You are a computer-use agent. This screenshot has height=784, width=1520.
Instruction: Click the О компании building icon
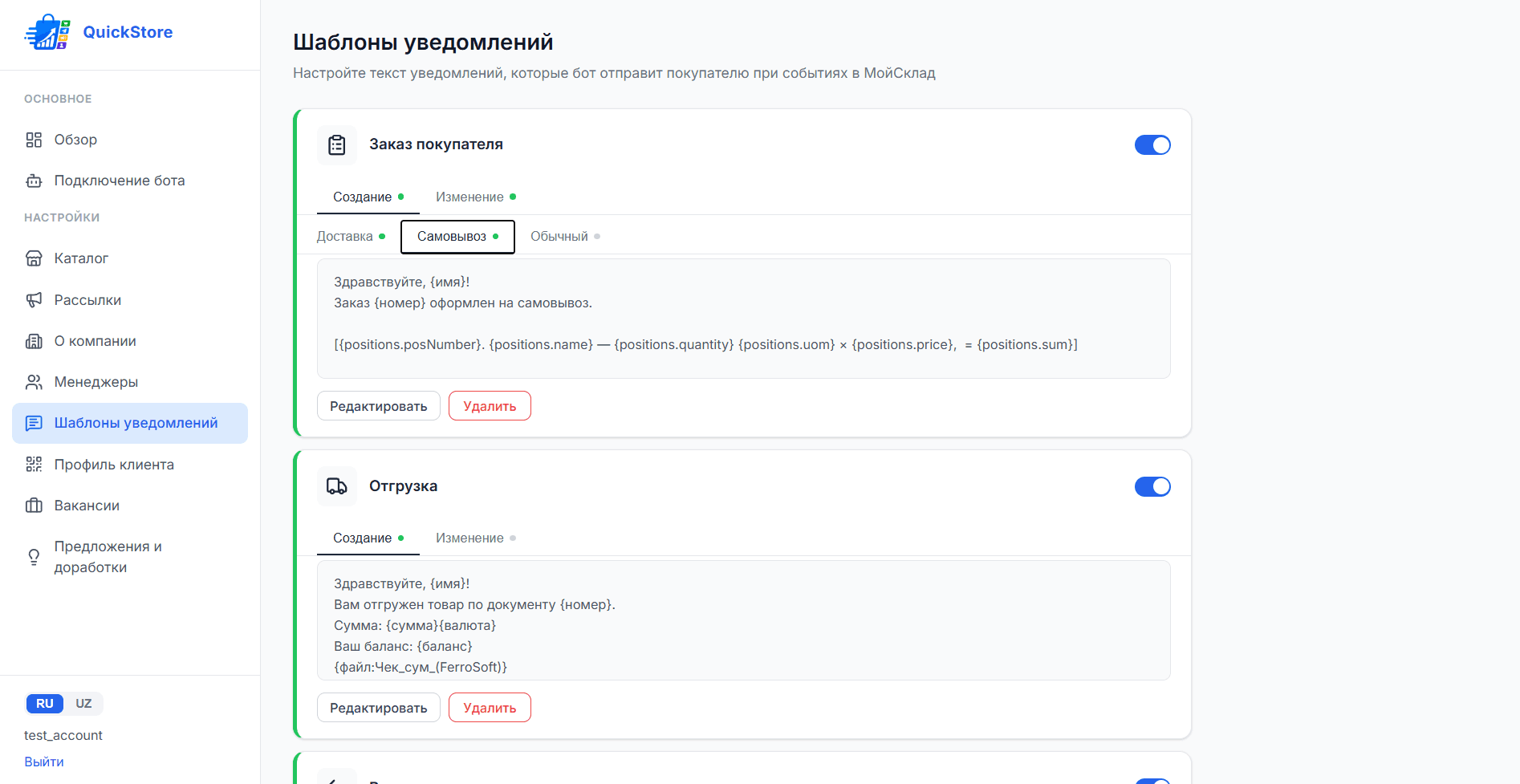click(x=34, y=341)
